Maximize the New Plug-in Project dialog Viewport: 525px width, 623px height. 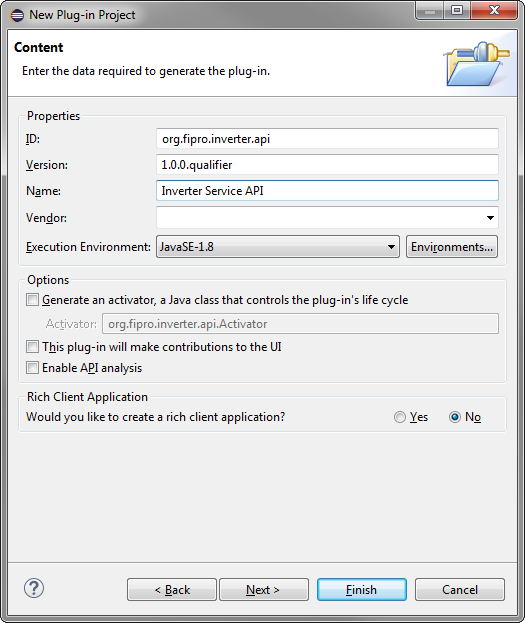pyautogui.click(x=457, y=11)
